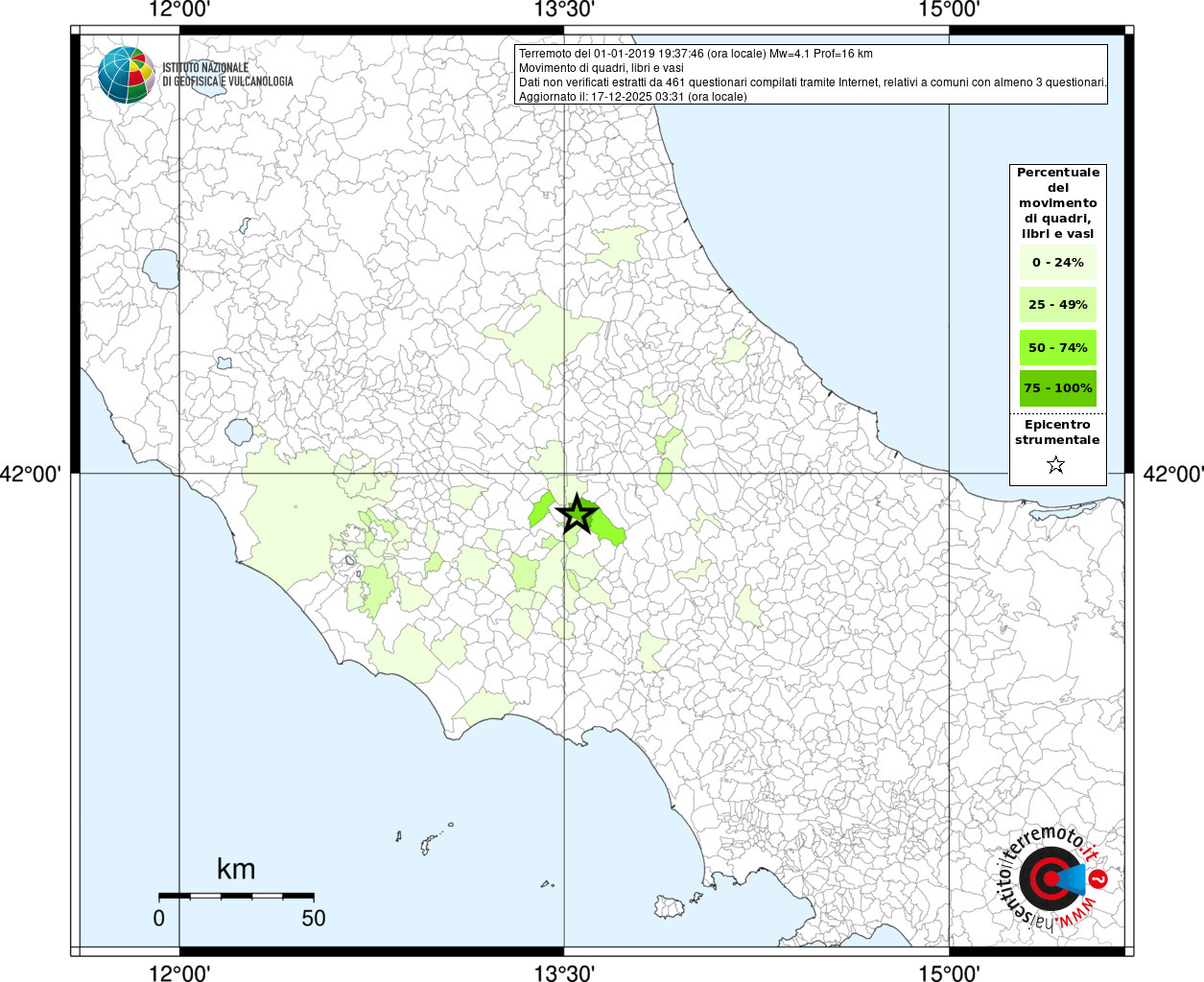Click the bottom 13°30' longitude label

click(x=564, y=972)
